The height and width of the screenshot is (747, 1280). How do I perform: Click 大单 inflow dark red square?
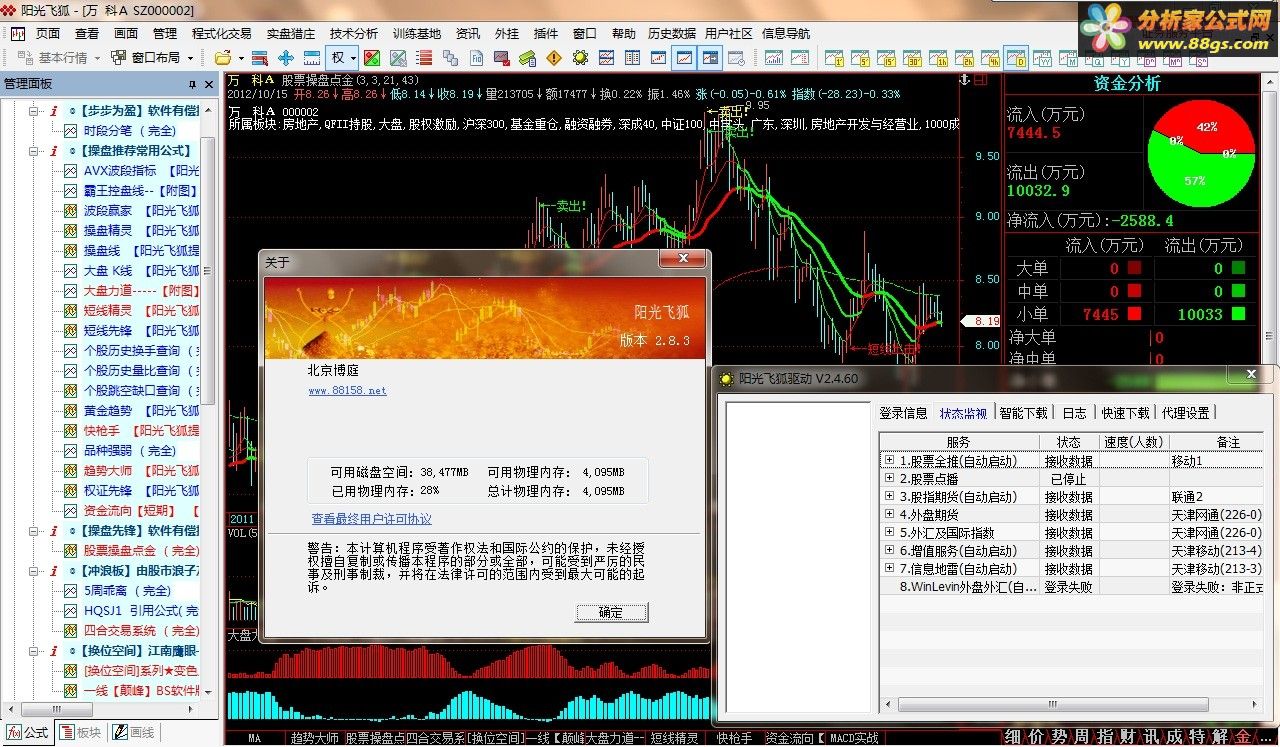[1134, 268]
